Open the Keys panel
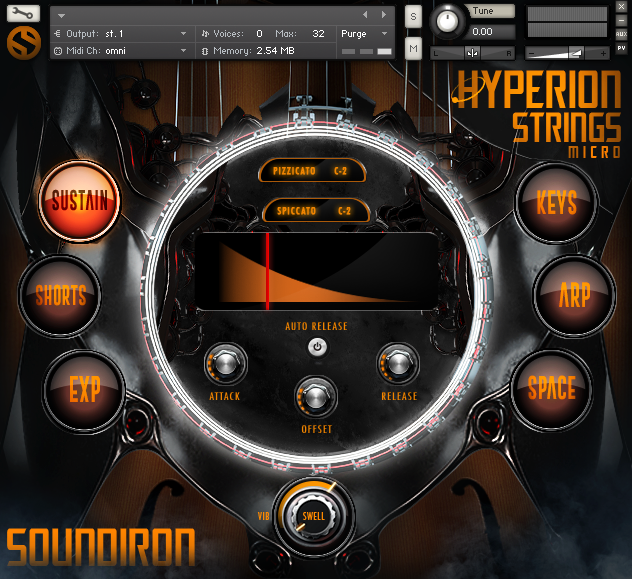The height and width of the screenshot is (579, 632). pyautogui.click(x=556, y=203)
